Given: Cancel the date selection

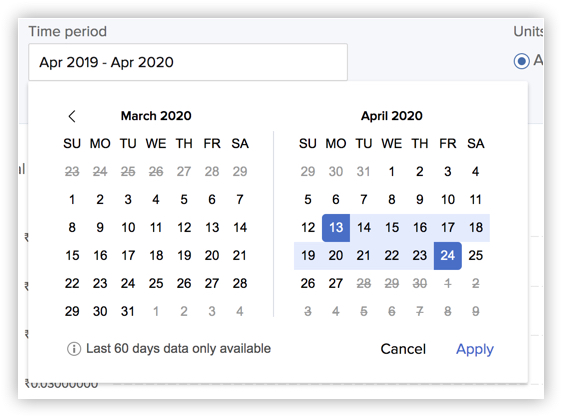Looking at the screenshot, I should pyautogui.click(x=403, y=349).
